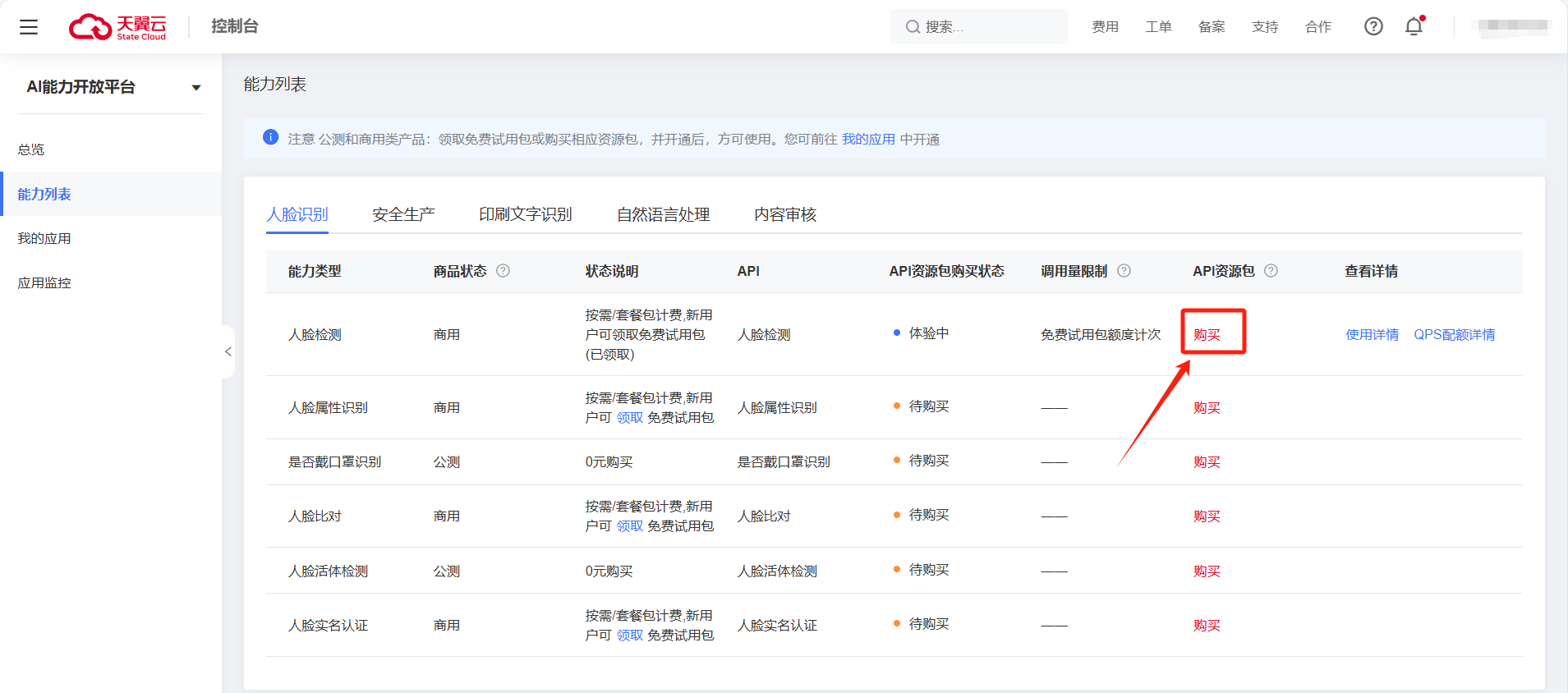Follow the 我的应用 link in notice
This screenshot has height=693, width=1568.
[x=868, y=140]
